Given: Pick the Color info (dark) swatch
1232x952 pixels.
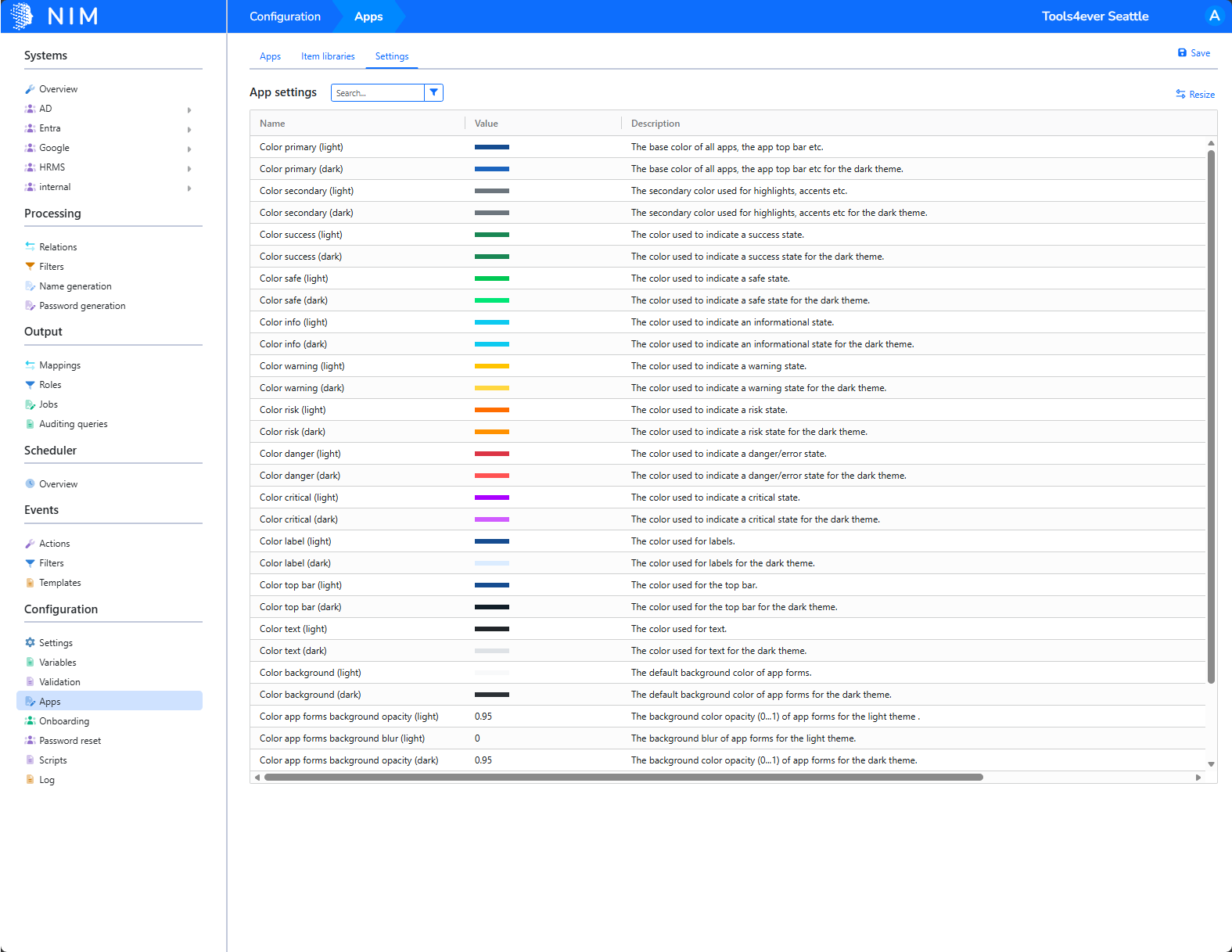Looking at the screenshot, I should pyautogui.click(x=492, y=344).
